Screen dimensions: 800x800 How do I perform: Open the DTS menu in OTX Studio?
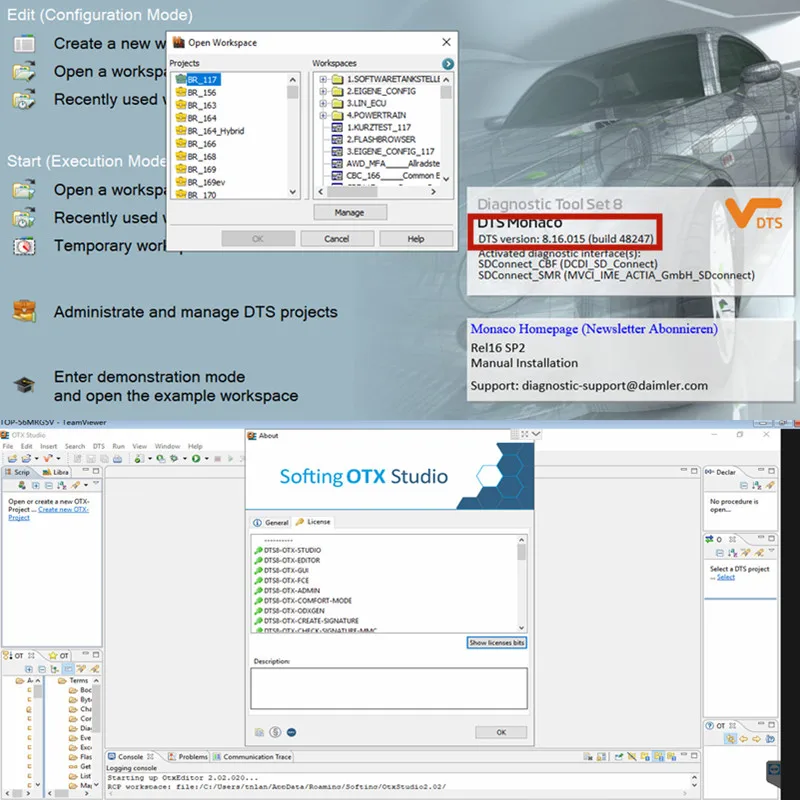coord(98,446)
